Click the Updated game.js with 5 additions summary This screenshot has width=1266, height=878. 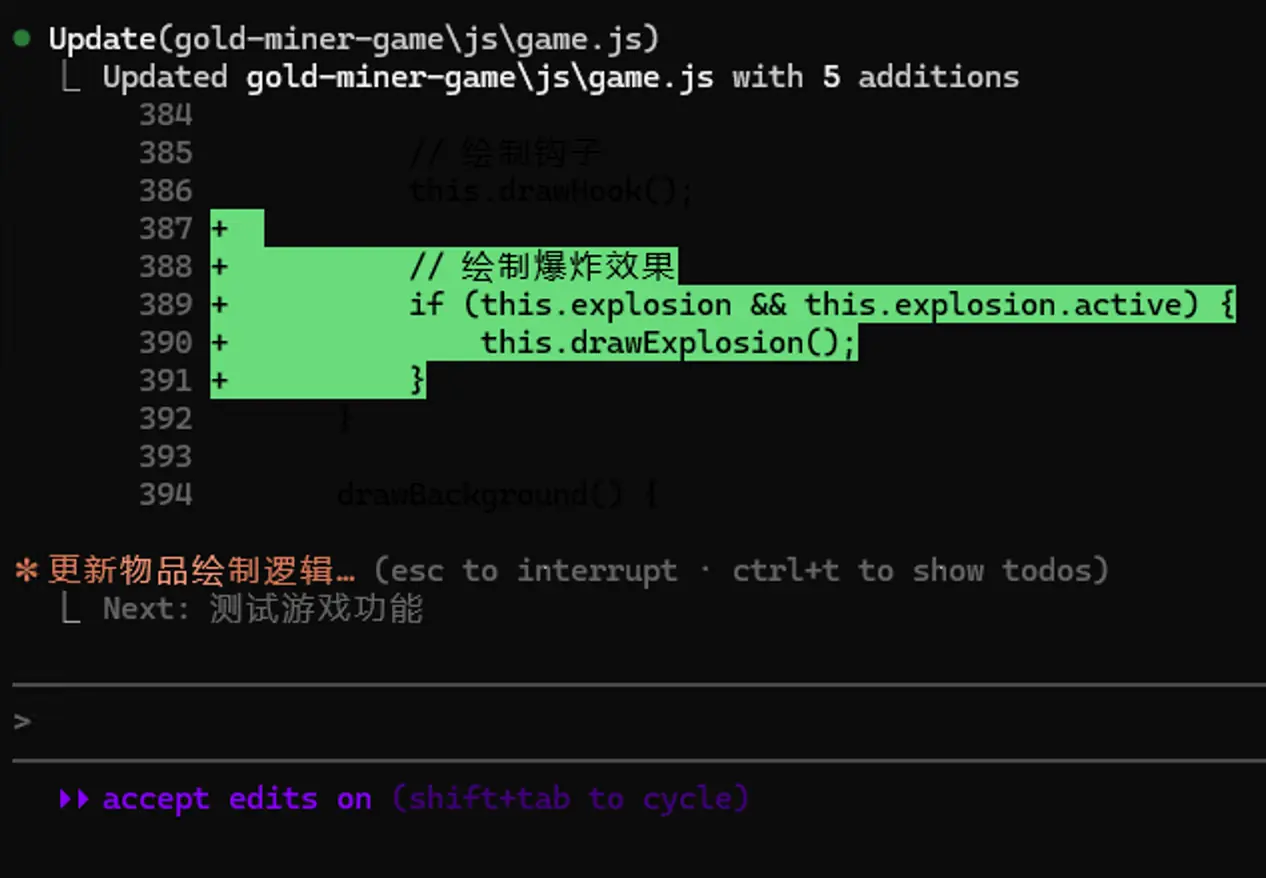[560, 77]
